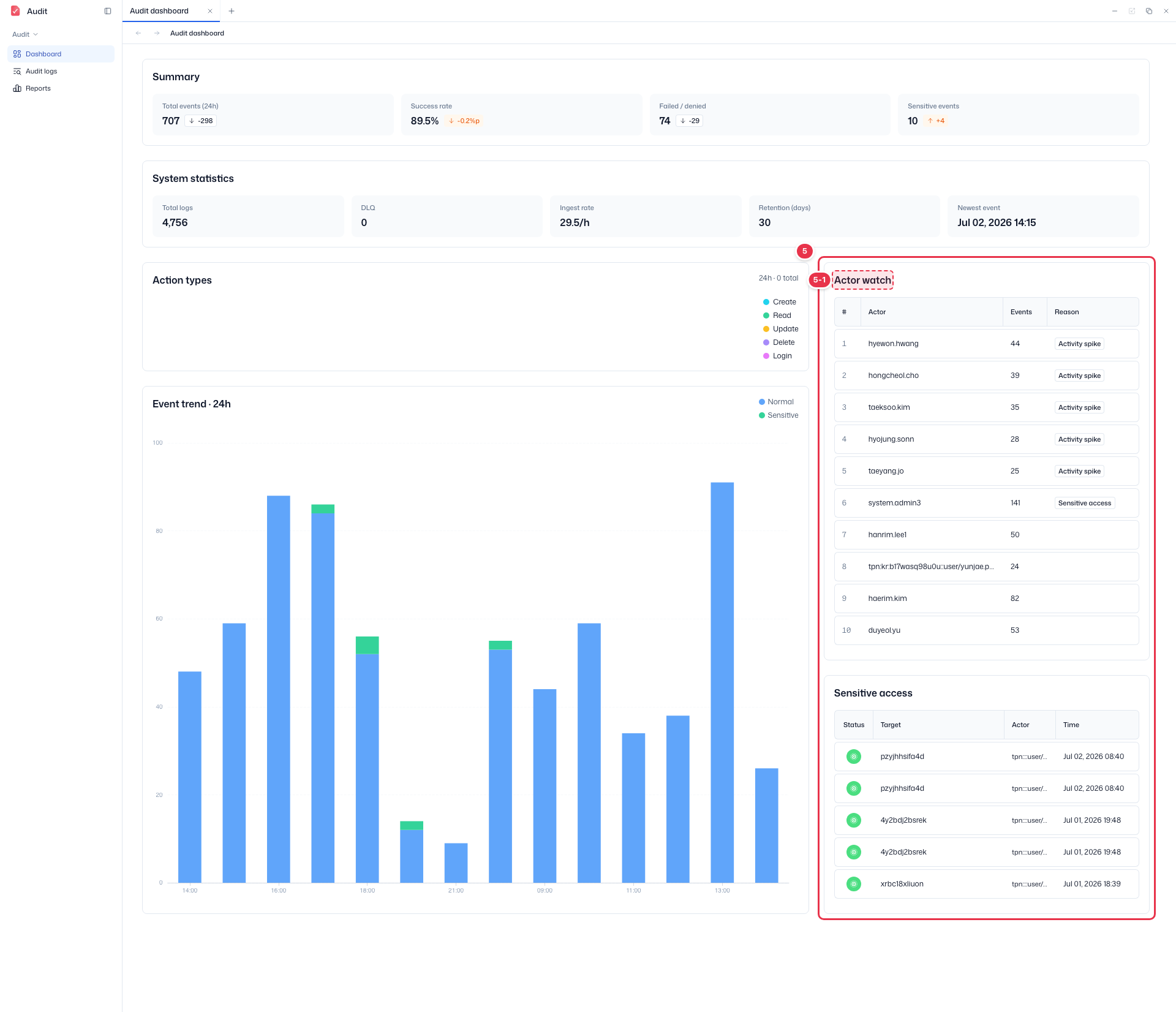Image resolution: width=1176 pixels, height=1012 pixels.
Task: Click sensitive segment of 18:00 bar
Action: coord(367,645)
